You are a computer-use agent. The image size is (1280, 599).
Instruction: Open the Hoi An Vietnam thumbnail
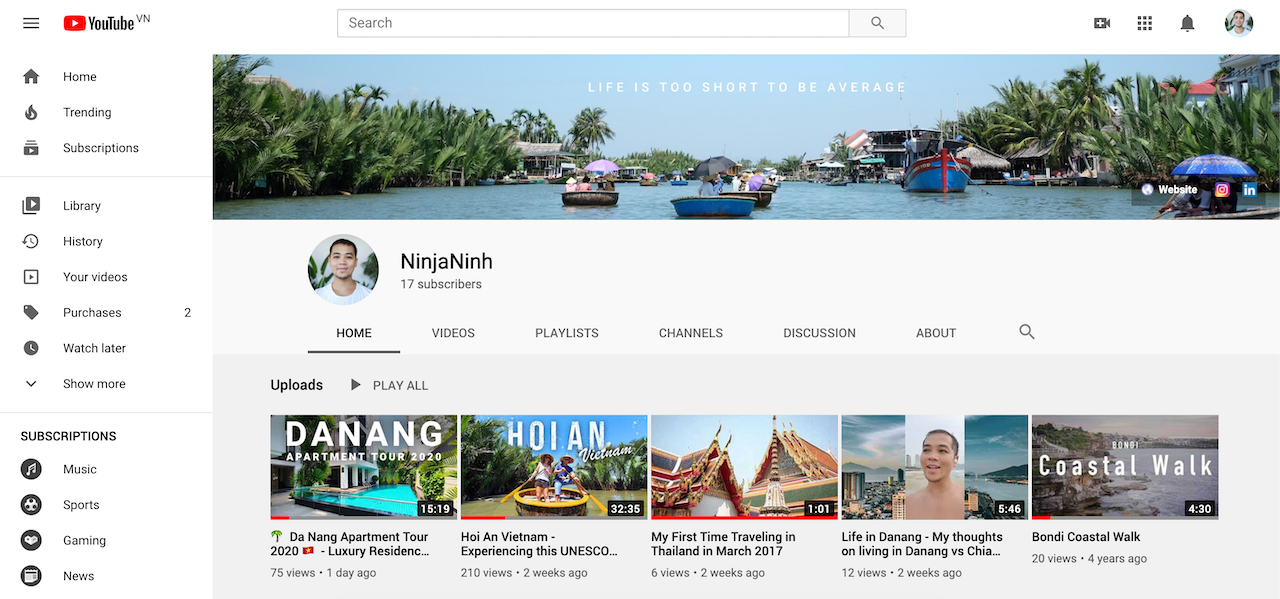554,467
